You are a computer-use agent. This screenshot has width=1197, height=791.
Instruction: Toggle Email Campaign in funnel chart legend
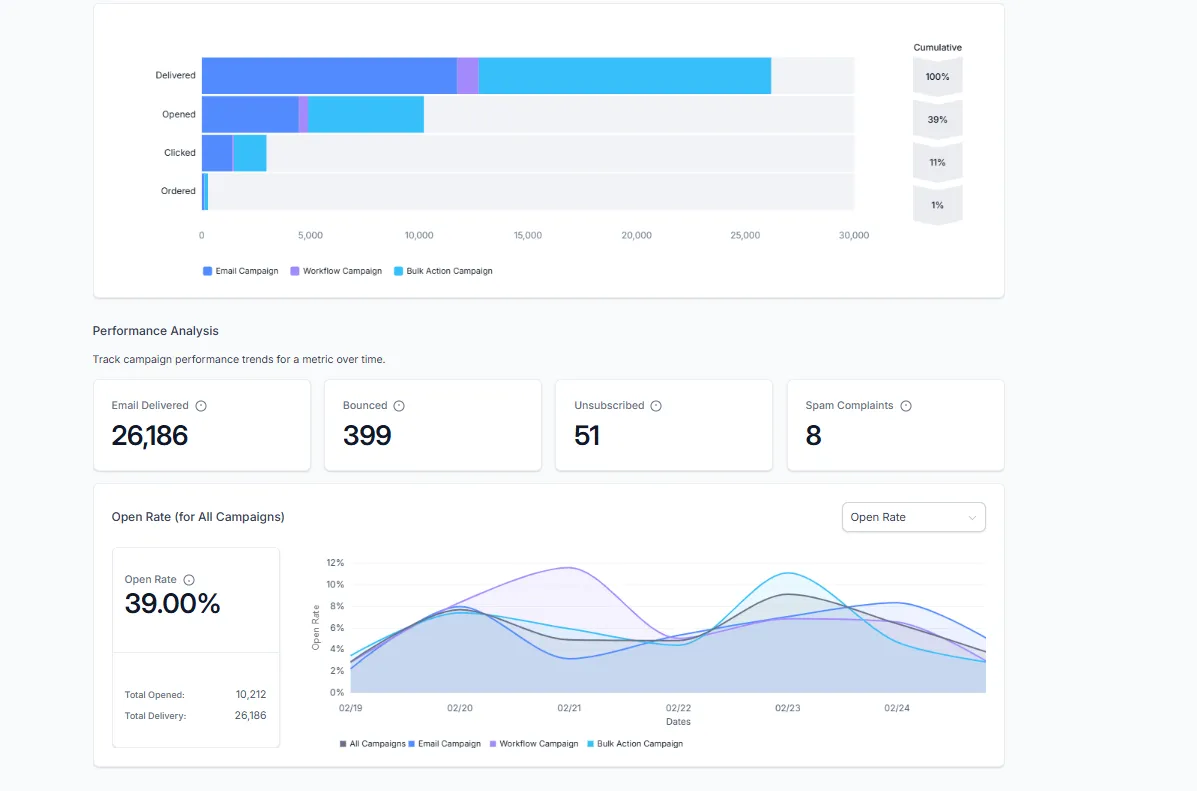coord(240,271)
